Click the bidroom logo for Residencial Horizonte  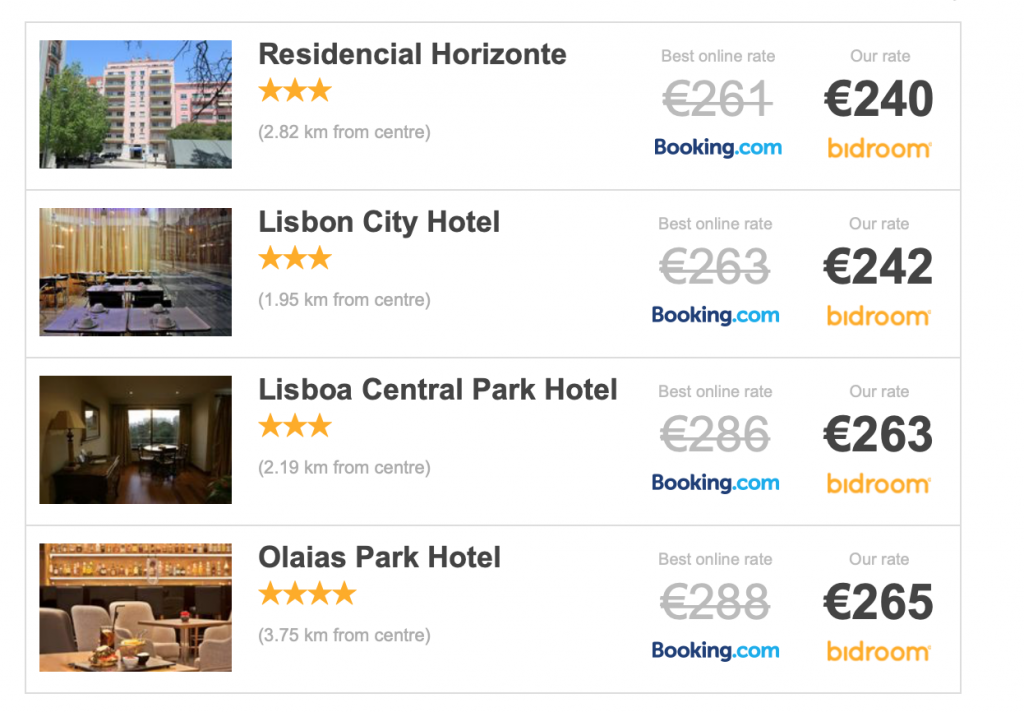click(879, 149)
